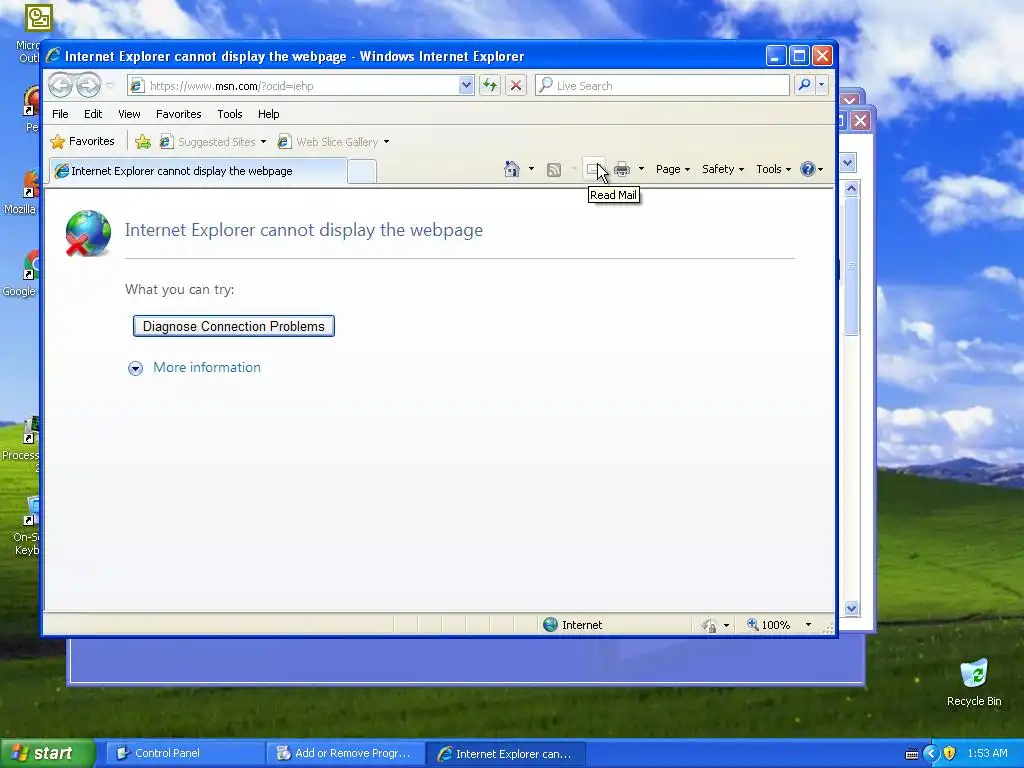Click background window scrollbar thumb

[x=851, y=266]
